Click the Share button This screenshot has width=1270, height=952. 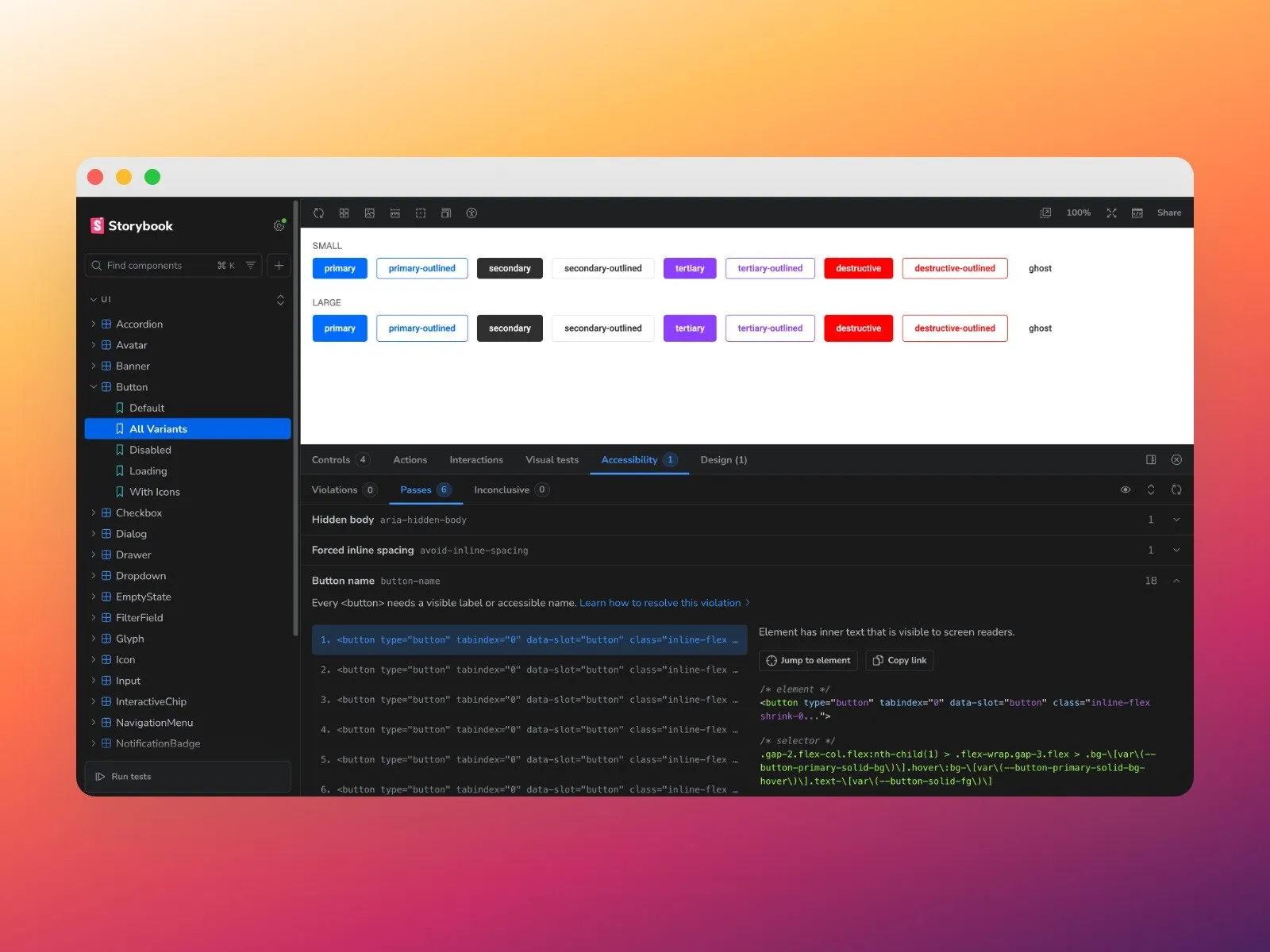[x=1168, y=213]
